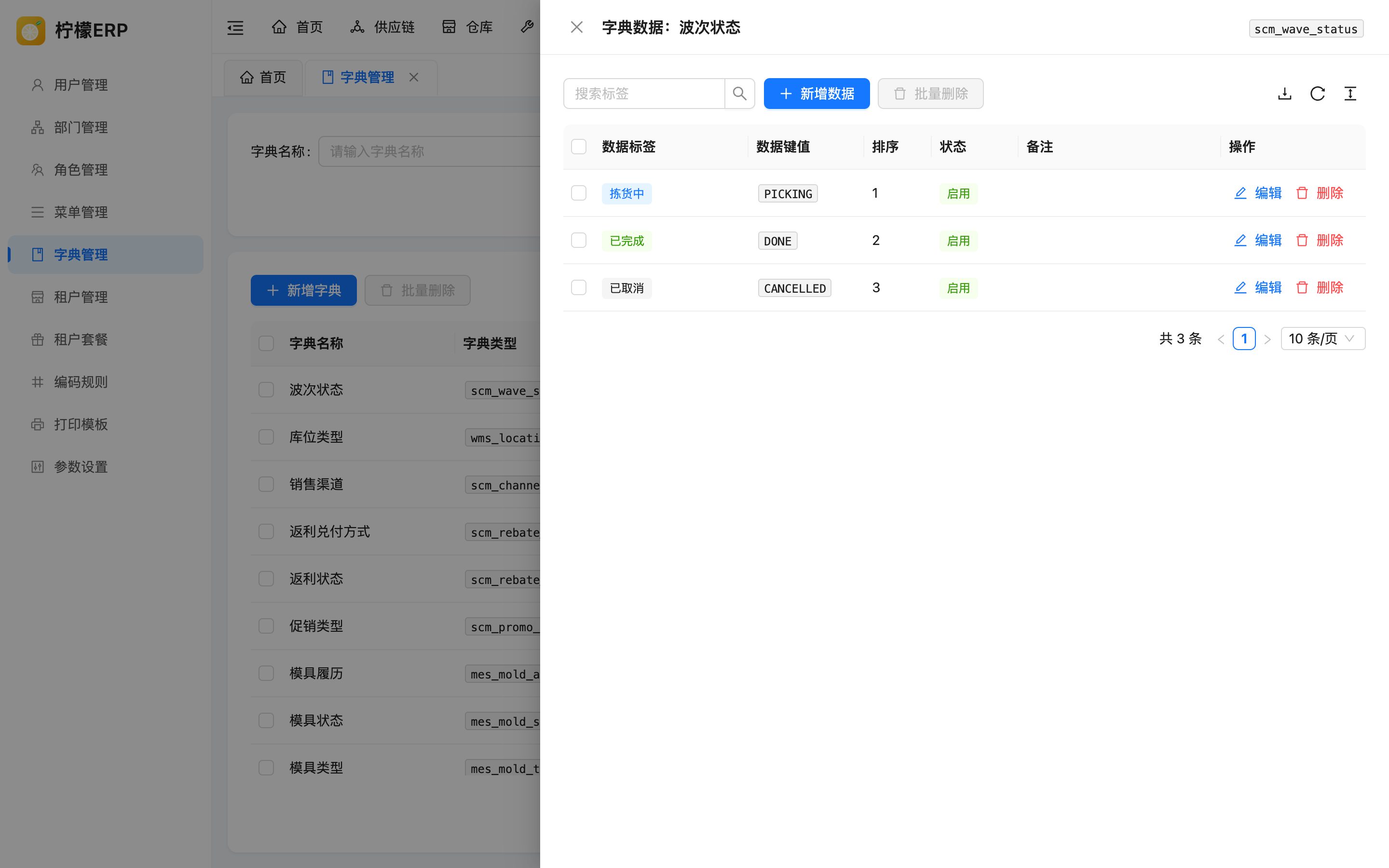Image resolution: width=1389 pixels, height=868 pixels.
Task: Click the search magnifier icon next to 搜索标签
Action: [739, 94]
